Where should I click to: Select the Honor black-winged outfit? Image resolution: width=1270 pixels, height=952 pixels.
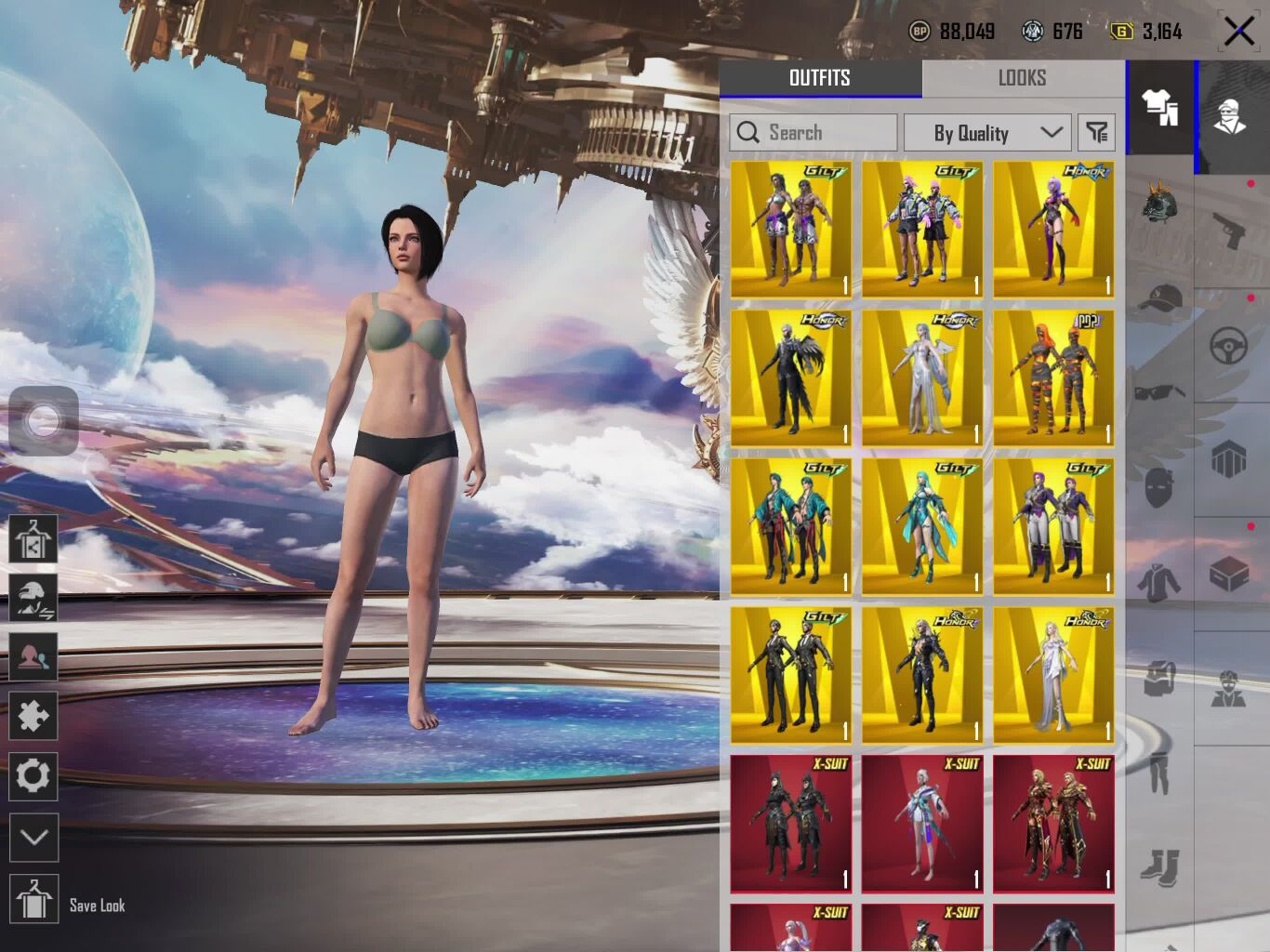(x=791, y=378)
